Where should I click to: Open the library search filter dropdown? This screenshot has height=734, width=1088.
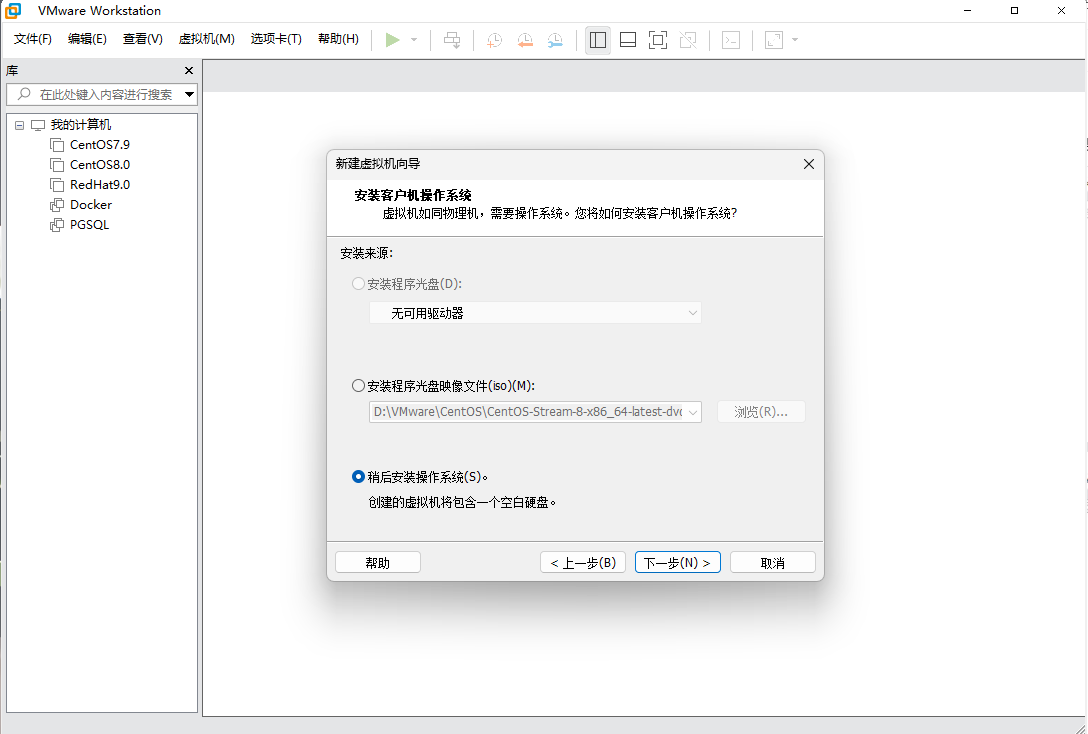click(x=189, y=94)
